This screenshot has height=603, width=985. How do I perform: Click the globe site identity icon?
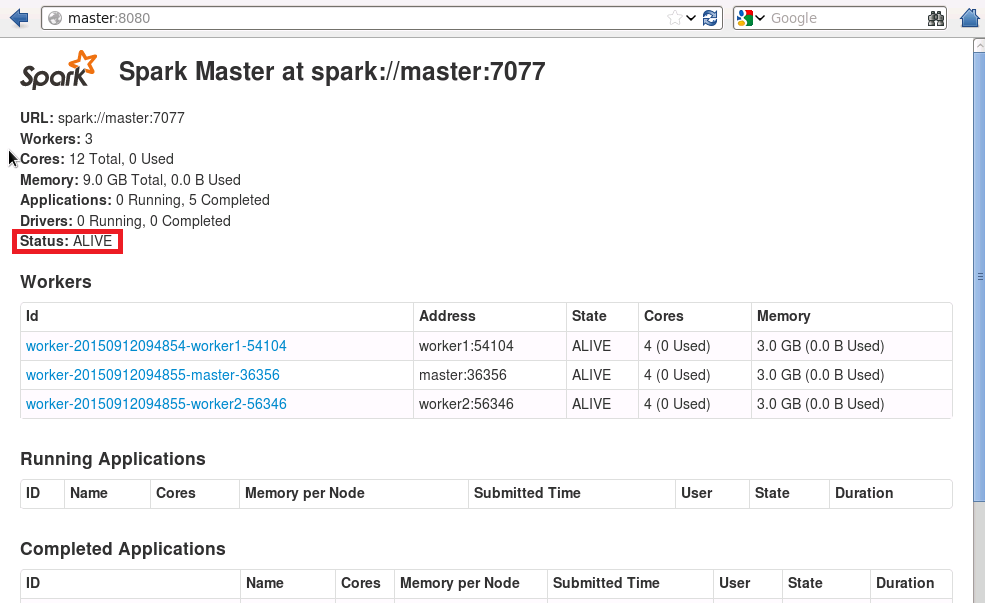pos(55,18)
